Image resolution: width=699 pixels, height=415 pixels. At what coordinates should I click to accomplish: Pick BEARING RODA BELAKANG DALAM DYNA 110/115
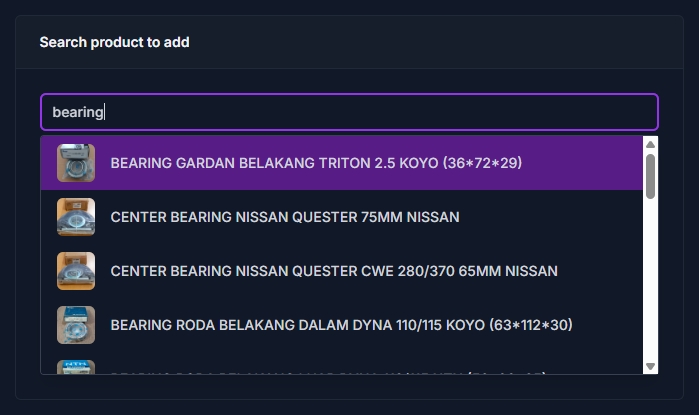[x=342, y=325]
